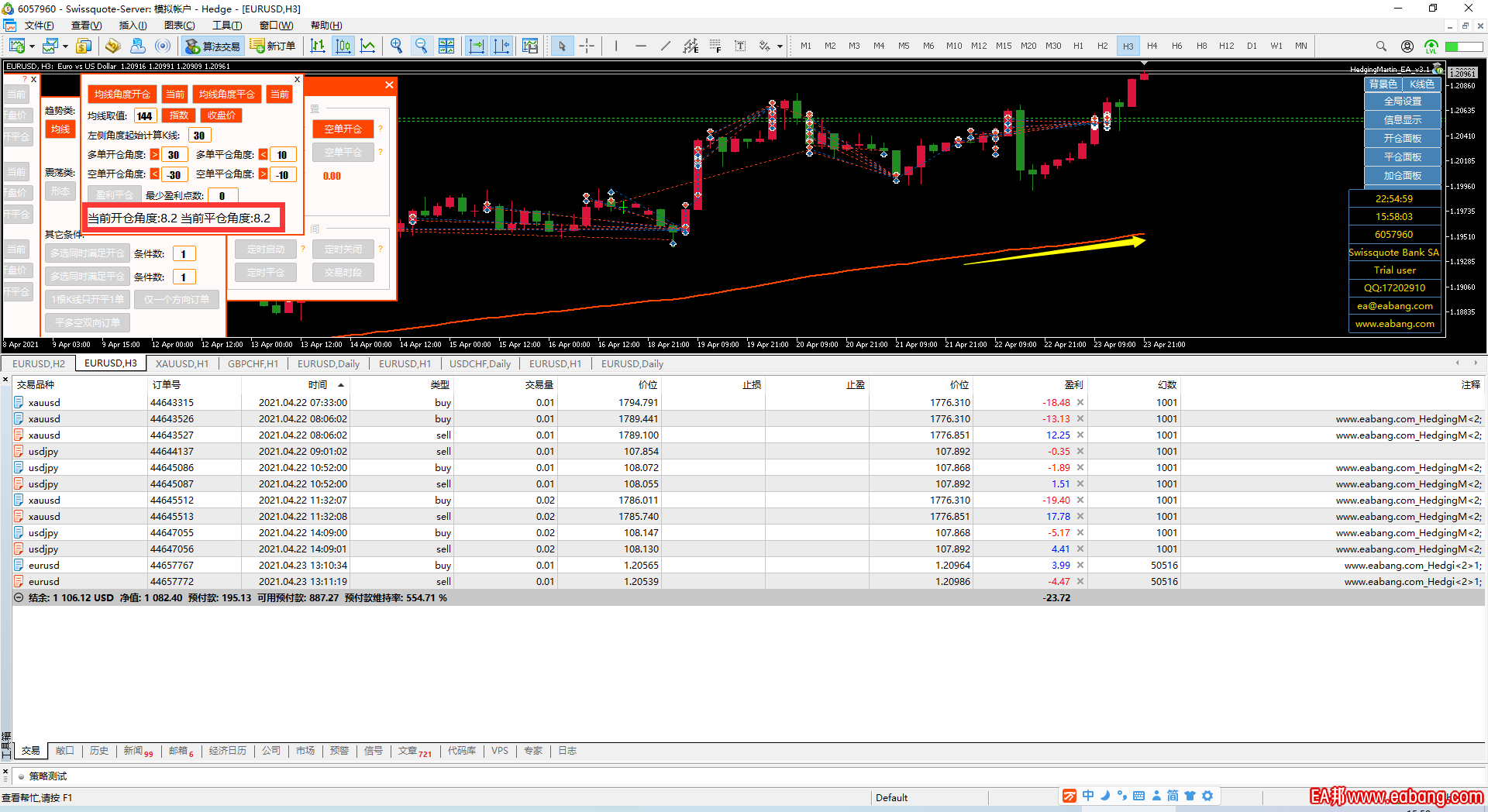Select the crosshair cursor tool
1488x812 pixels.
[587, 46]
